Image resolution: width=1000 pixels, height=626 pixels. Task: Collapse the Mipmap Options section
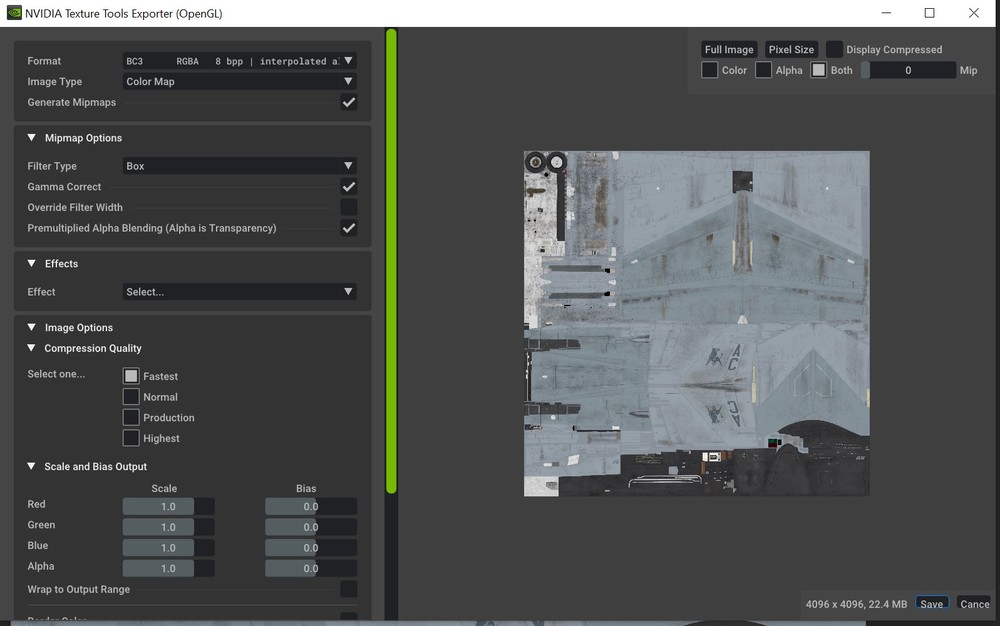(32, 138)
